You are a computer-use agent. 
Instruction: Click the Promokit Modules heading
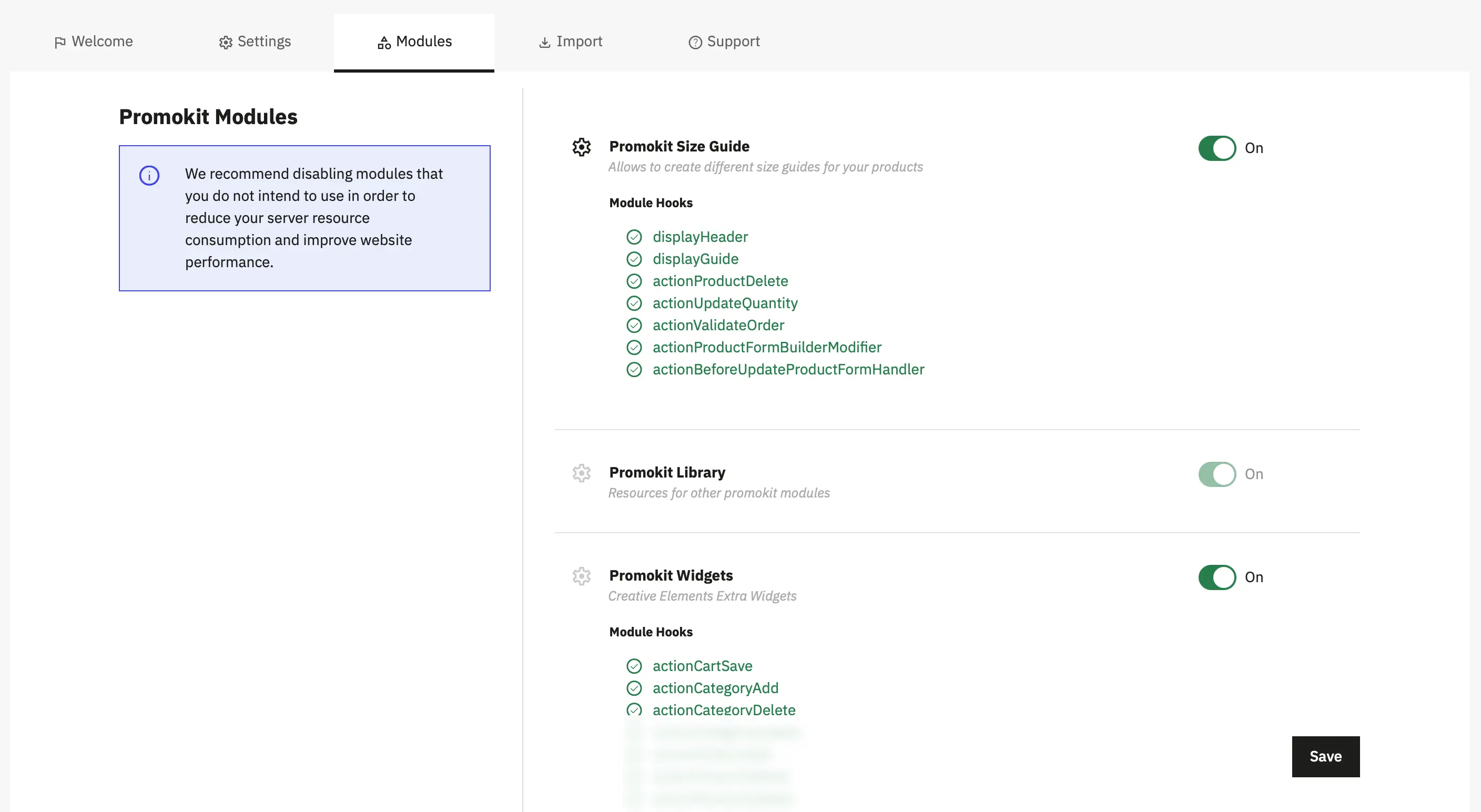click(x=208, y=117)
